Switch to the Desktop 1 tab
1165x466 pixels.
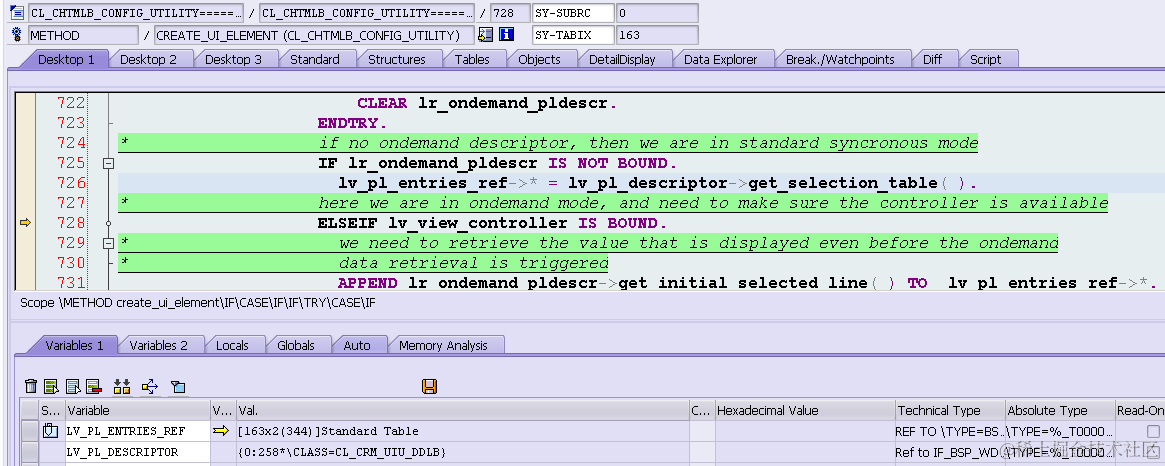[x=66, y=59]
